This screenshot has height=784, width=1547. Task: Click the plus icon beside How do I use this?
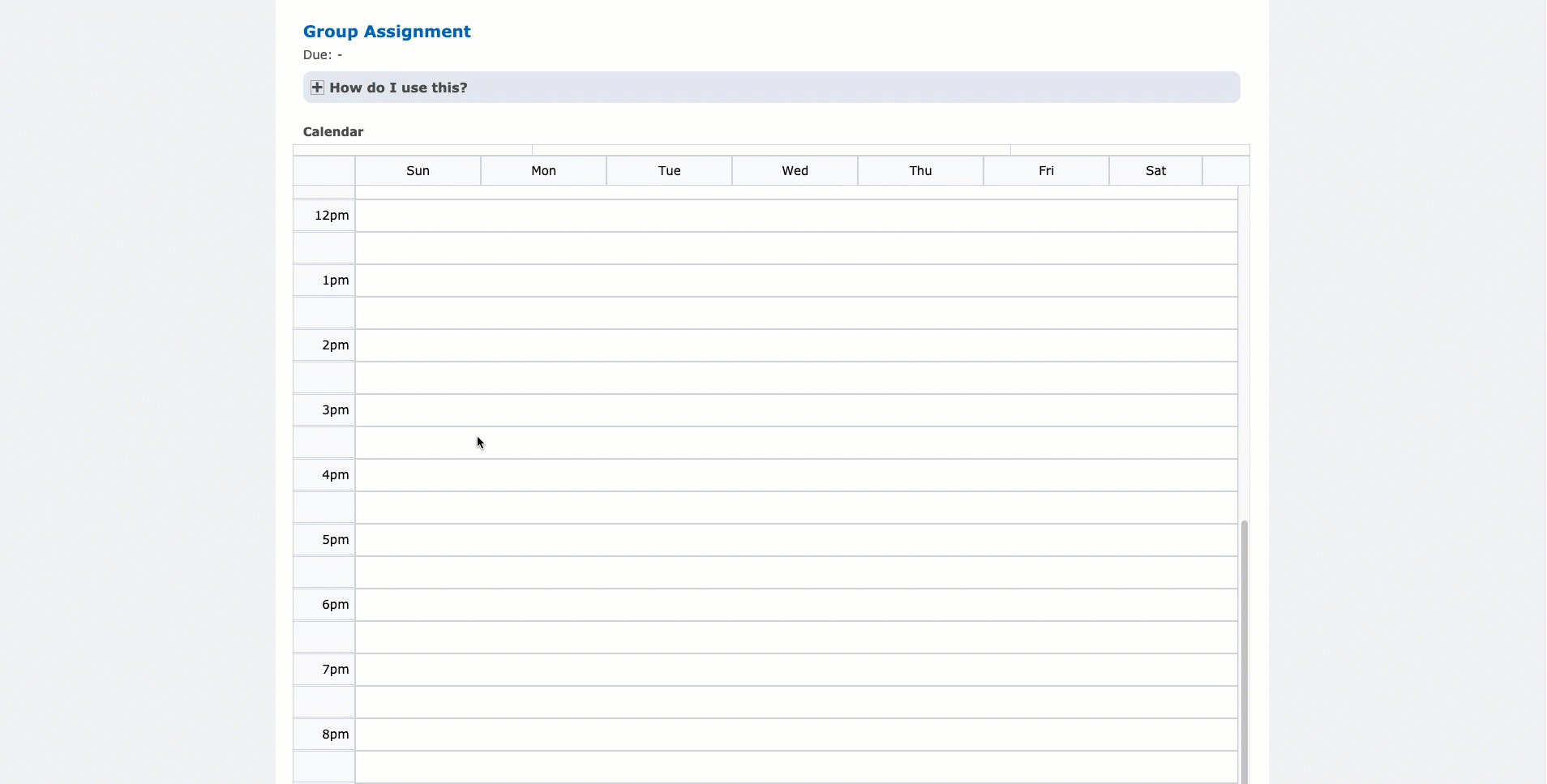point(317,88)
